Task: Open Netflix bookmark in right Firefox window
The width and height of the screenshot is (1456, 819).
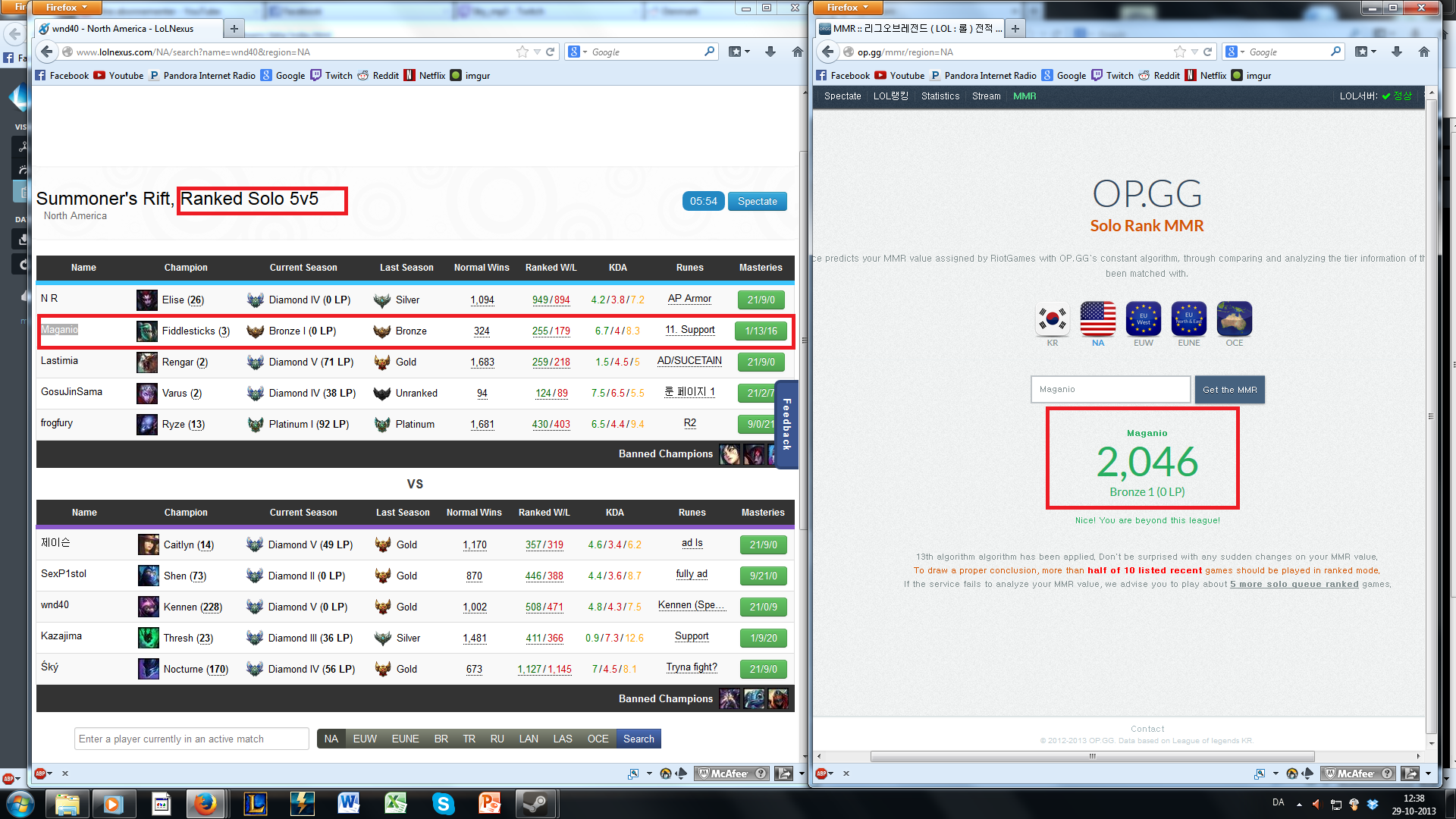Action: (x=1206, y=76)
